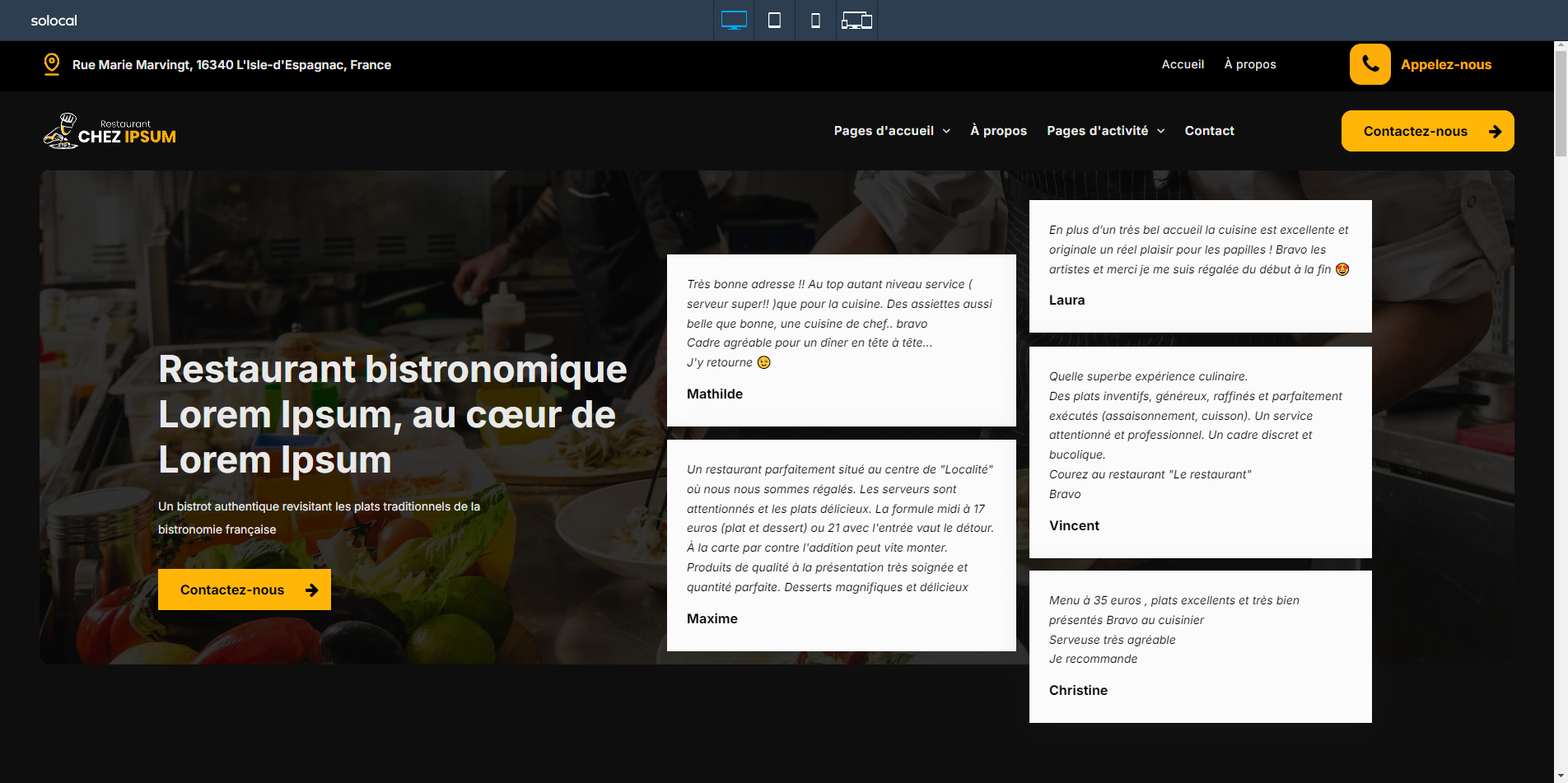Switch to desktop preview mode
The image size is (1568, 783).
734,21
